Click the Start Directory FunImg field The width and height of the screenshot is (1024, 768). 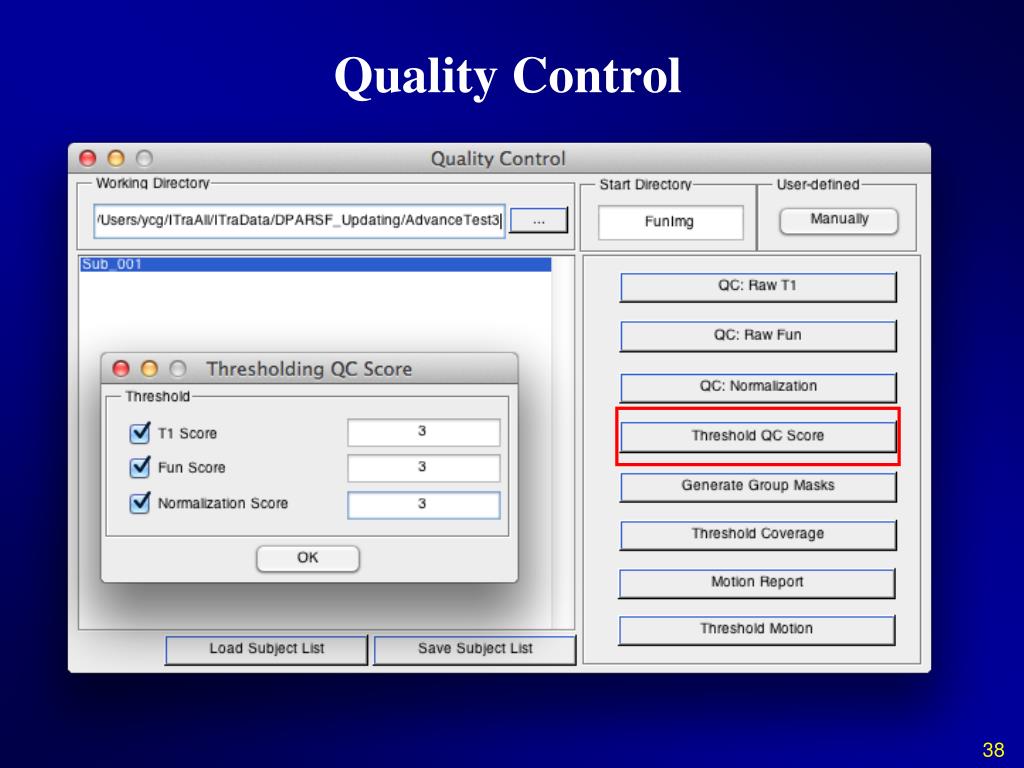click(x=671, y=222)
